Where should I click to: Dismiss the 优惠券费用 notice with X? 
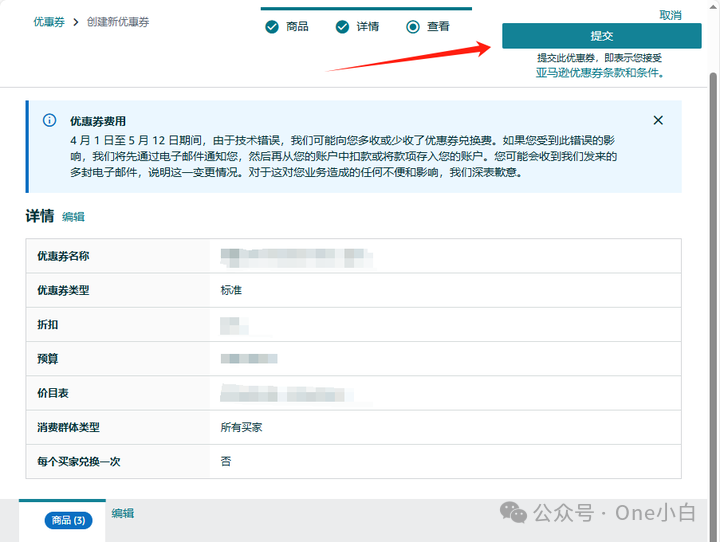pos(658,120)
